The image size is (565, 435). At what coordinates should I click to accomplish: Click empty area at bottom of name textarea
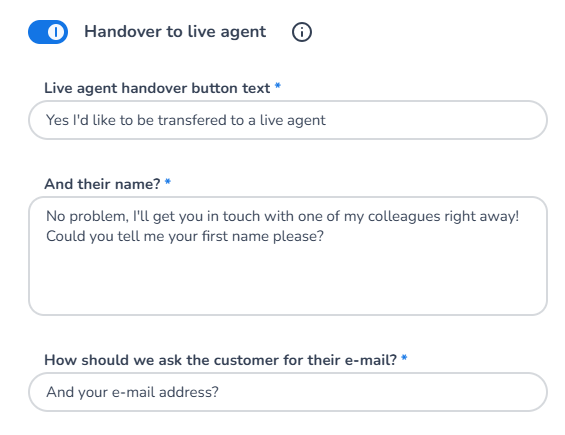tap(288, 283)
